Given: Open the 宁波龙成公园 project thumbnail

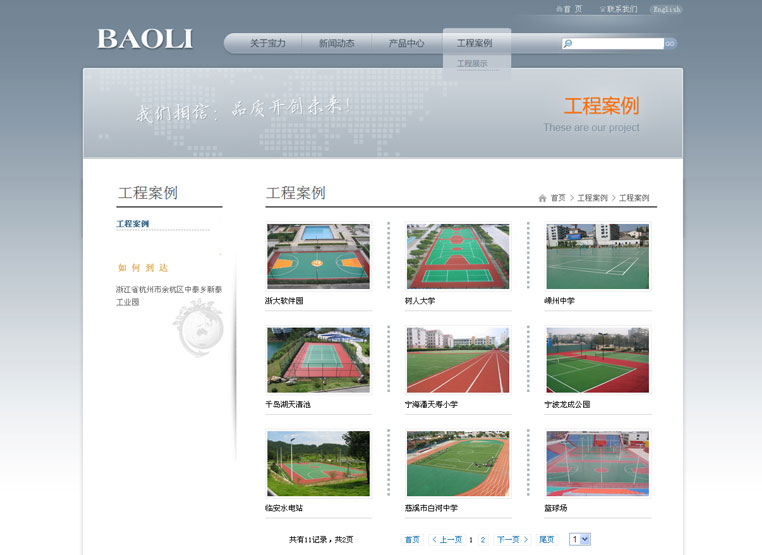Looking at the screenshot, I should pos(597,360).
